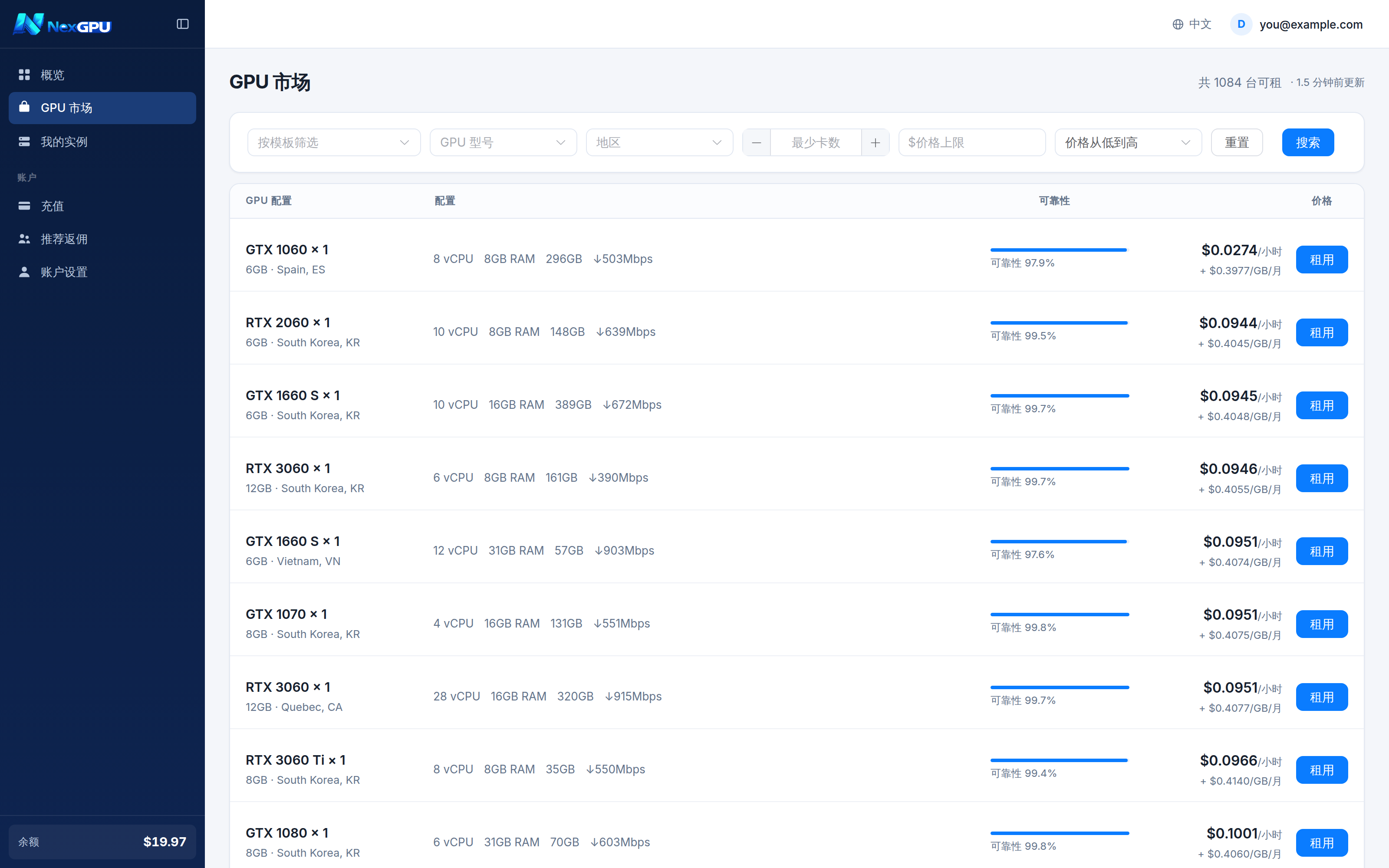
Task: Expand the 地区 region dropdown
Action: (659, 142)
